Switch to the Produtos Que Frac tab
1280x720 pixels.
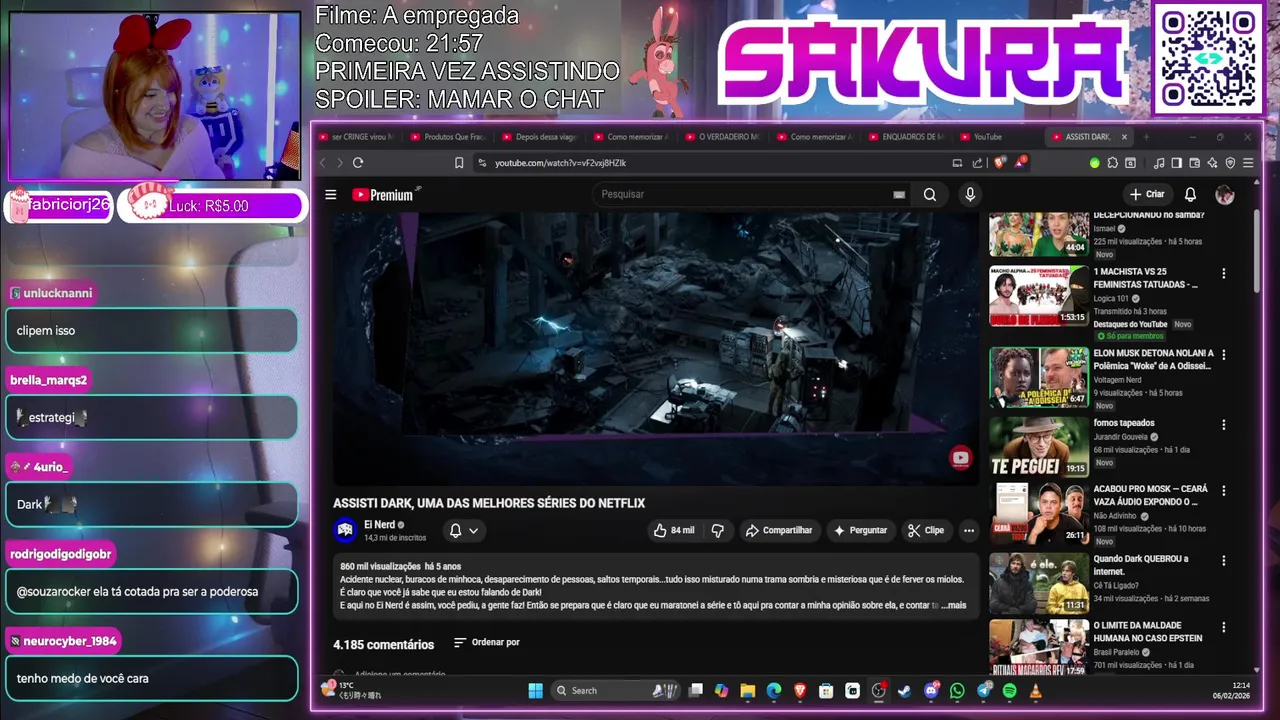tap(449, 137)
